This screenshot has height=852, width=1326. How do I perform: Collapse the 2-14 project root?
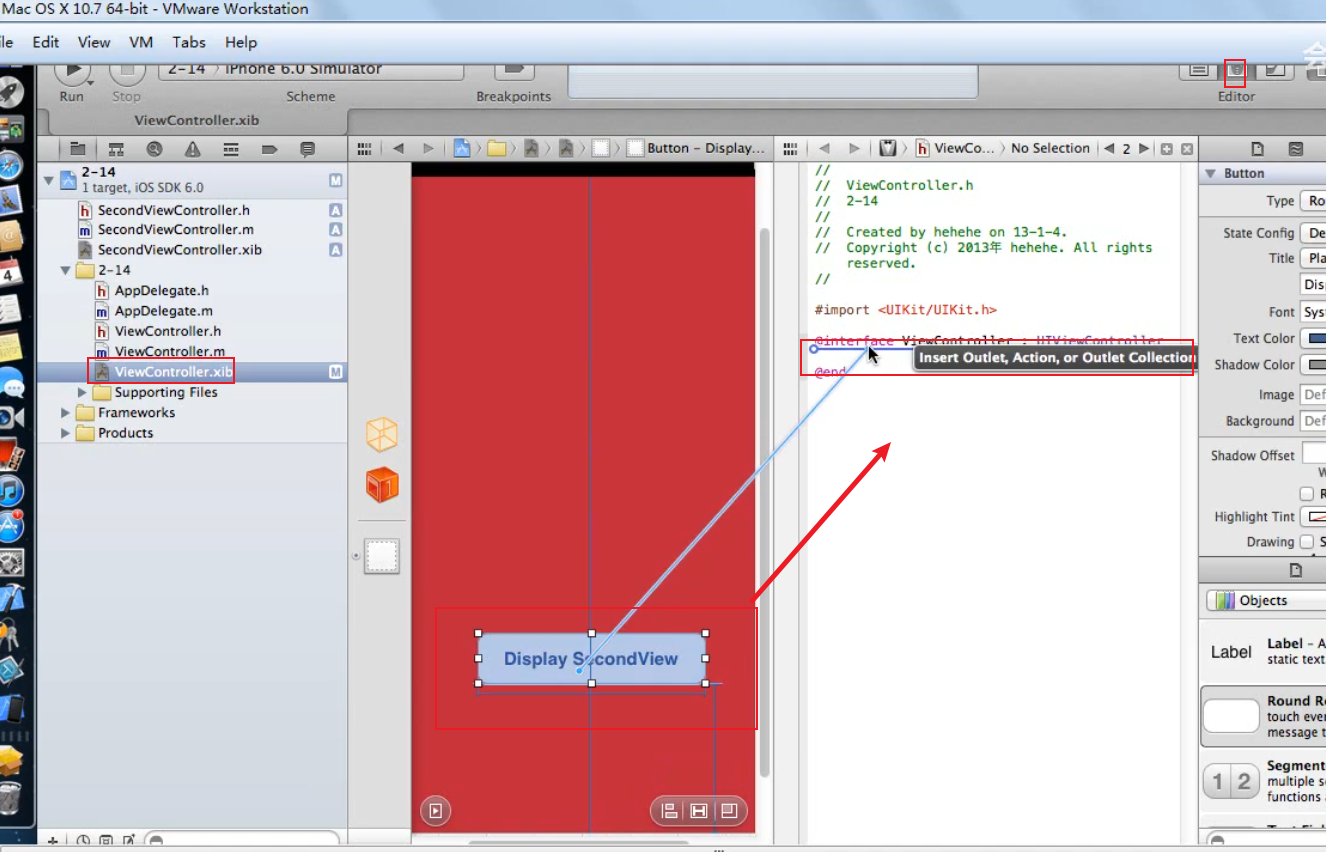pos(49,180)
